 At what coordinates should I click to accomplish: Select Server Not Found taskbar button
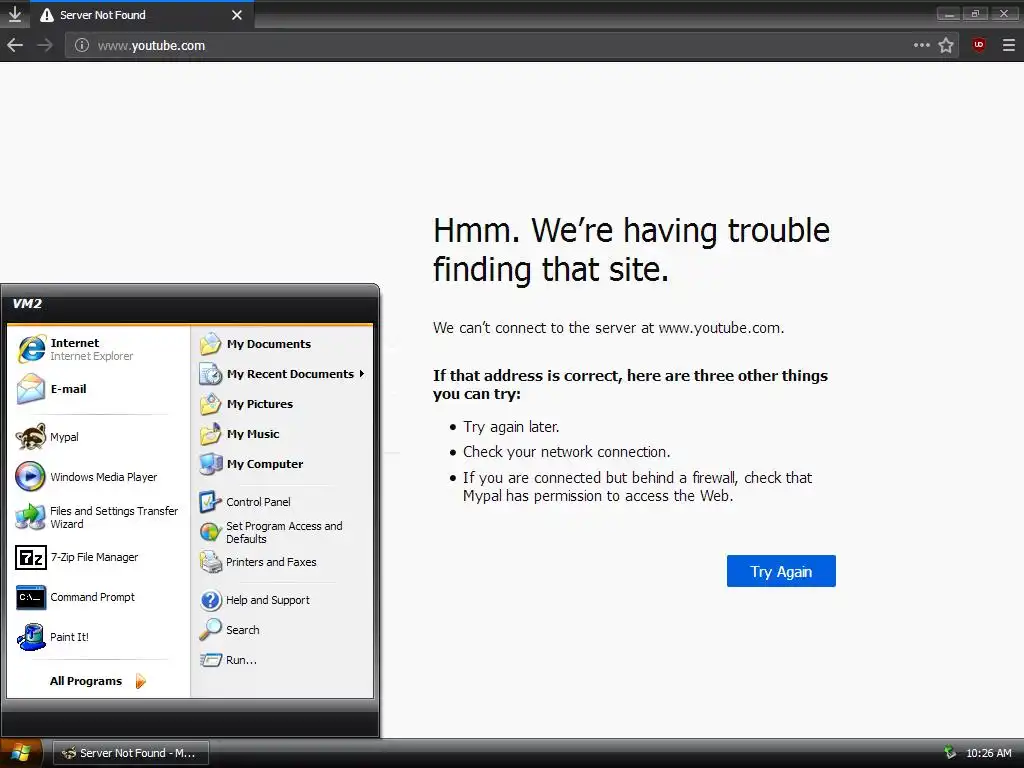(x=131, y=753)
